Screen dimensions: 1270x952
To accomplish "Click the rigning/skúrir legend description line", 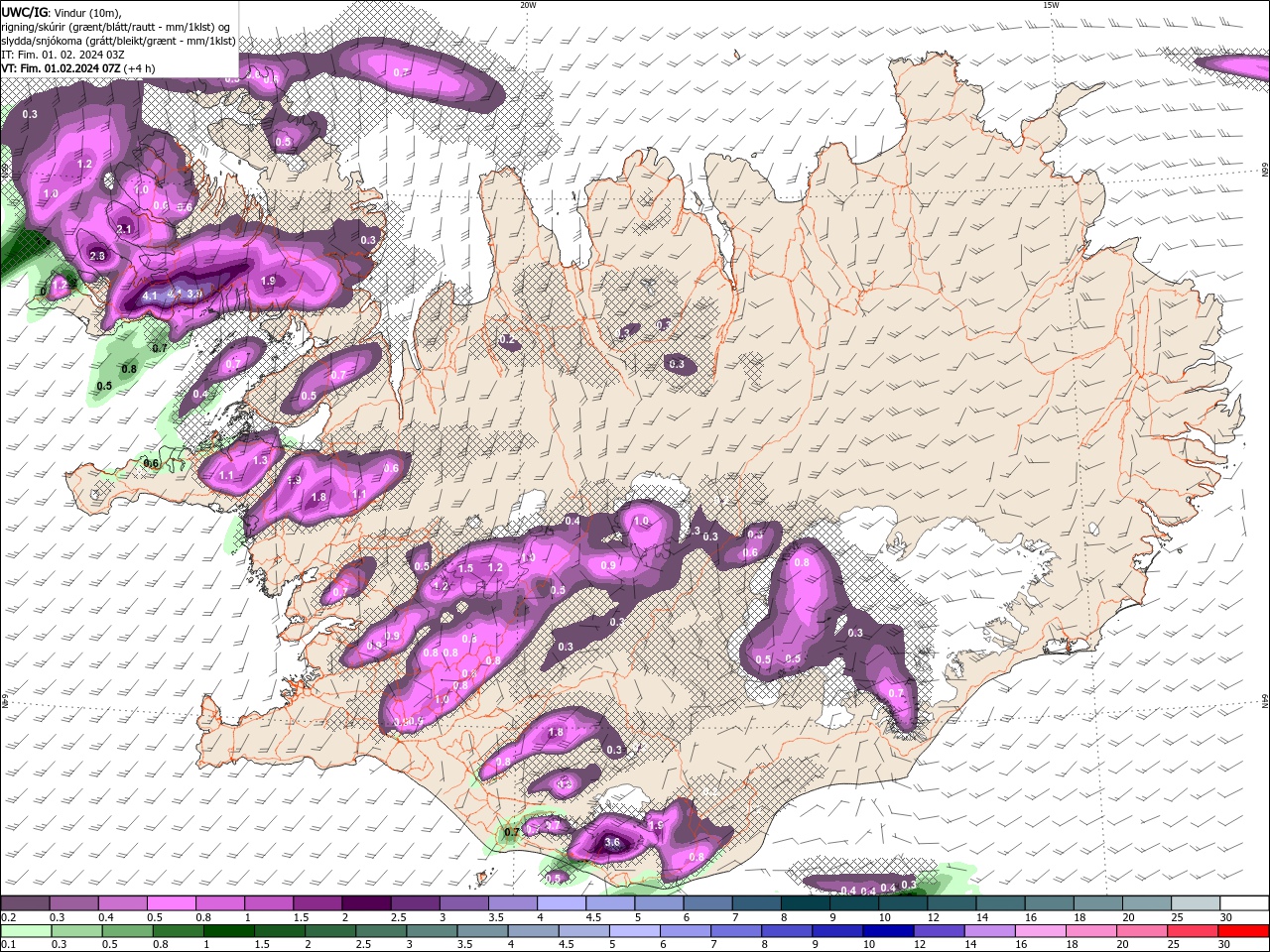I will [x=117, y=26].
